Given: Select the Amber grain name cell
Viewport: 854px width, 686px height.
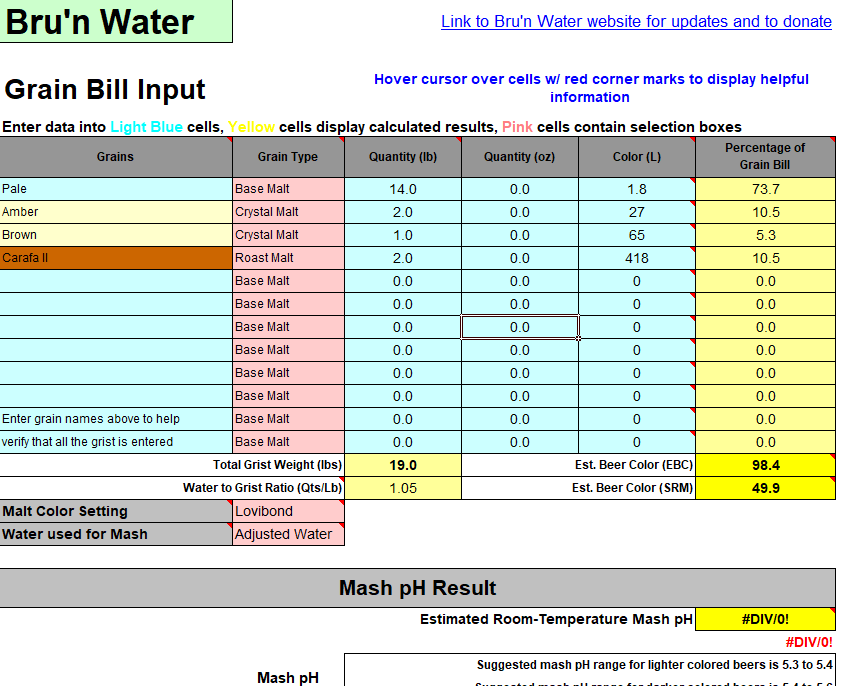Looking at the screenshot, I should tap(116, 212).
